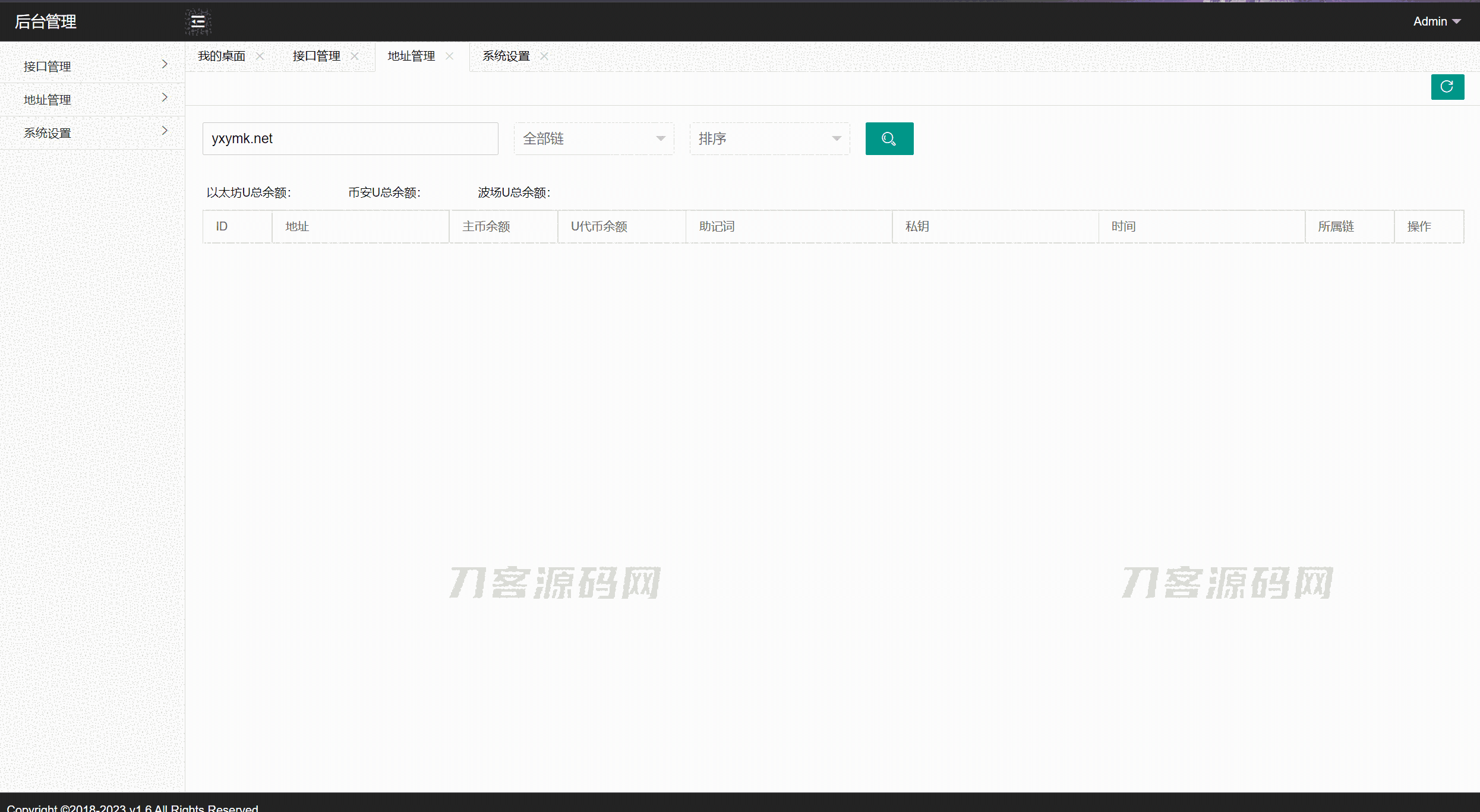Switch to the 我的桌面 tab
Image resolution: width=1480 pixels, height=812 pixels.
pos(222,56)
